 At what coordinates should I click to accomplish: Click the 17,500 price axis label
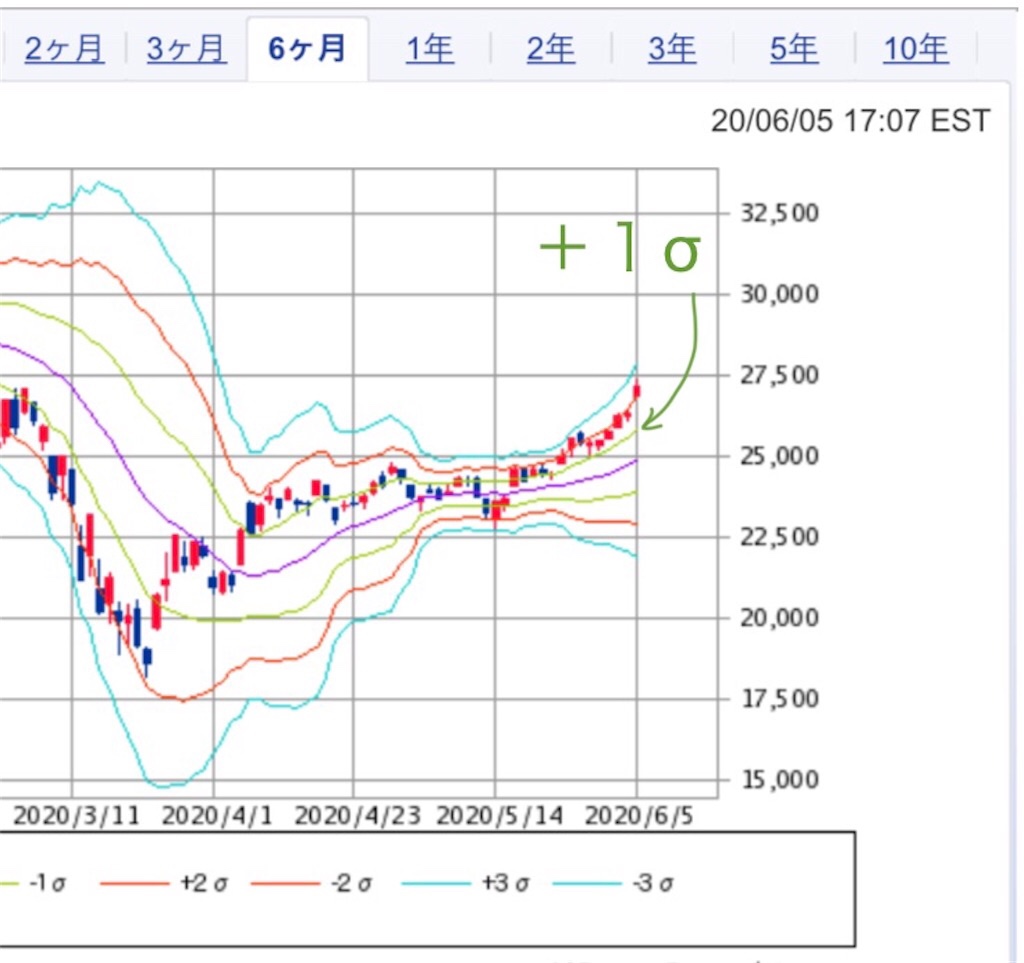pos(779,699)
